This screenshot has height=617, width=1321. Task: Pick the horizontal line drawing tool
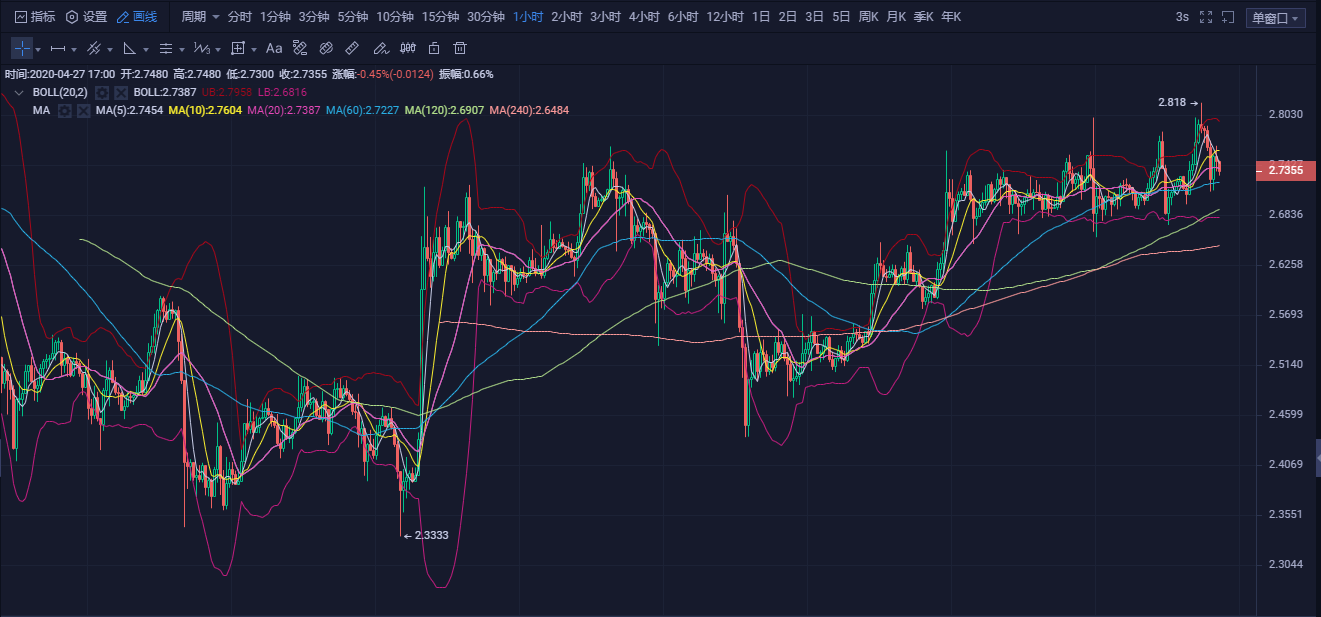[x=58, y=48]
